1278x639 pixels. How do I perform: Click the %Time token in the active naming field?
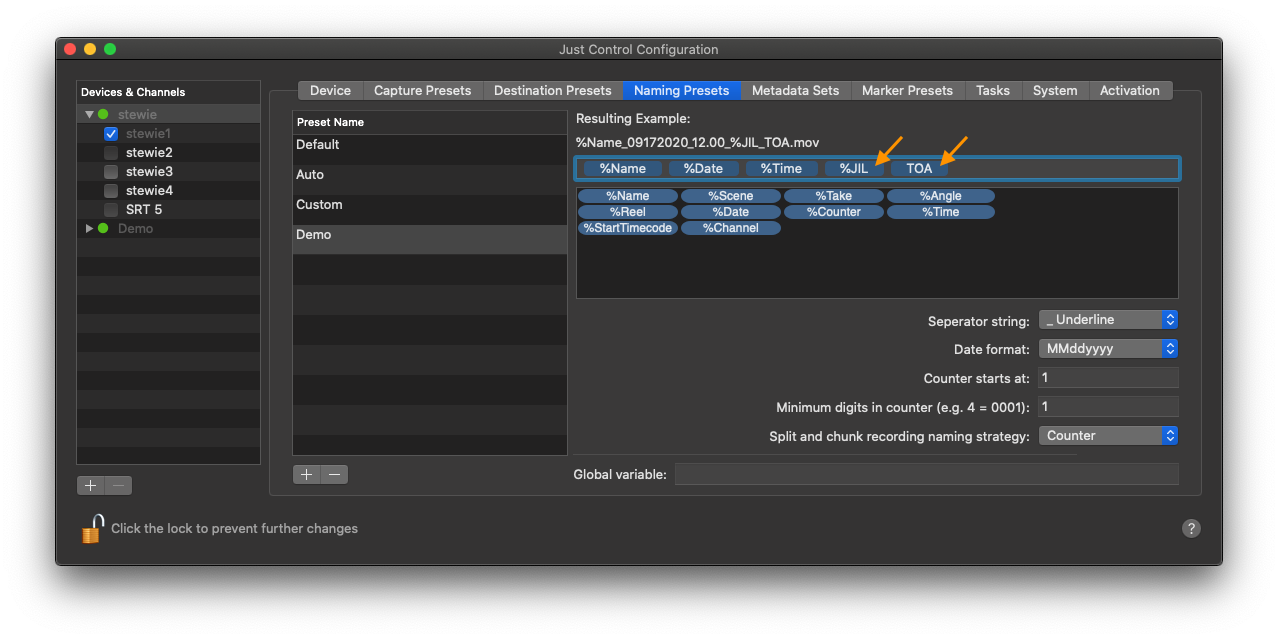coord(781,168)
